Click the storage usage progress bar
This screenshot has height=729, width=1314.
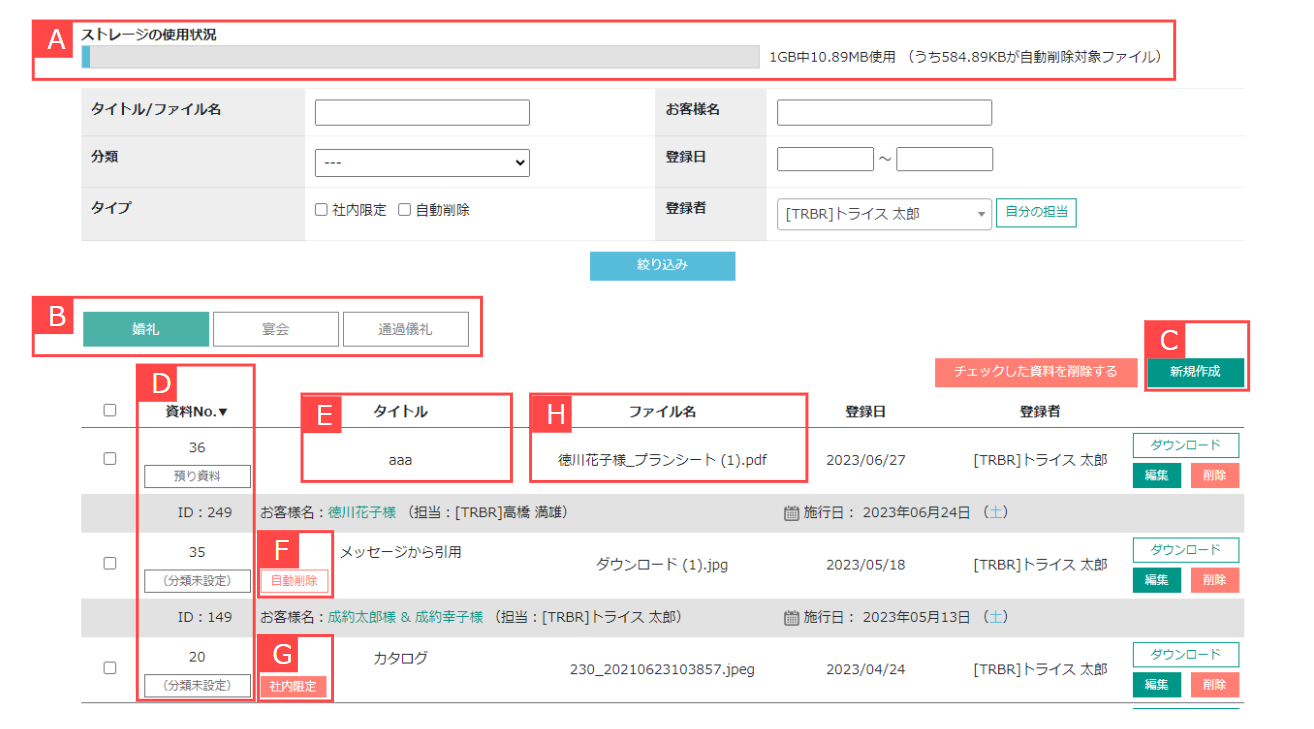tap(420, 57)
